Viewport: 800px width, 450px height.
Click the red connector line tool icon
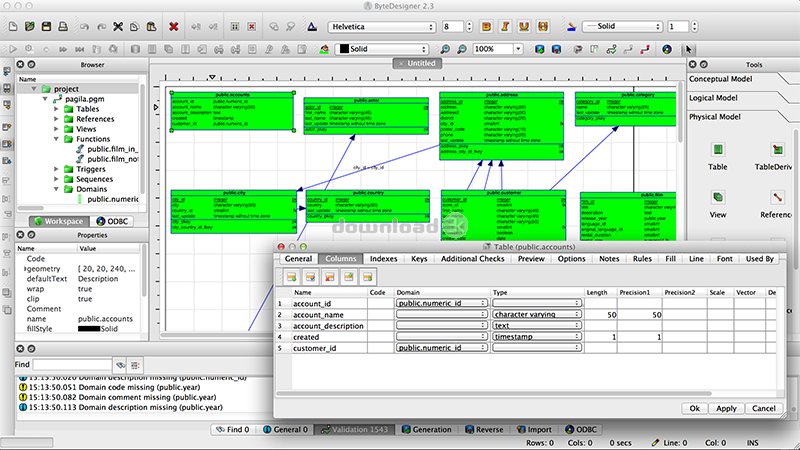tap(645, 49)
